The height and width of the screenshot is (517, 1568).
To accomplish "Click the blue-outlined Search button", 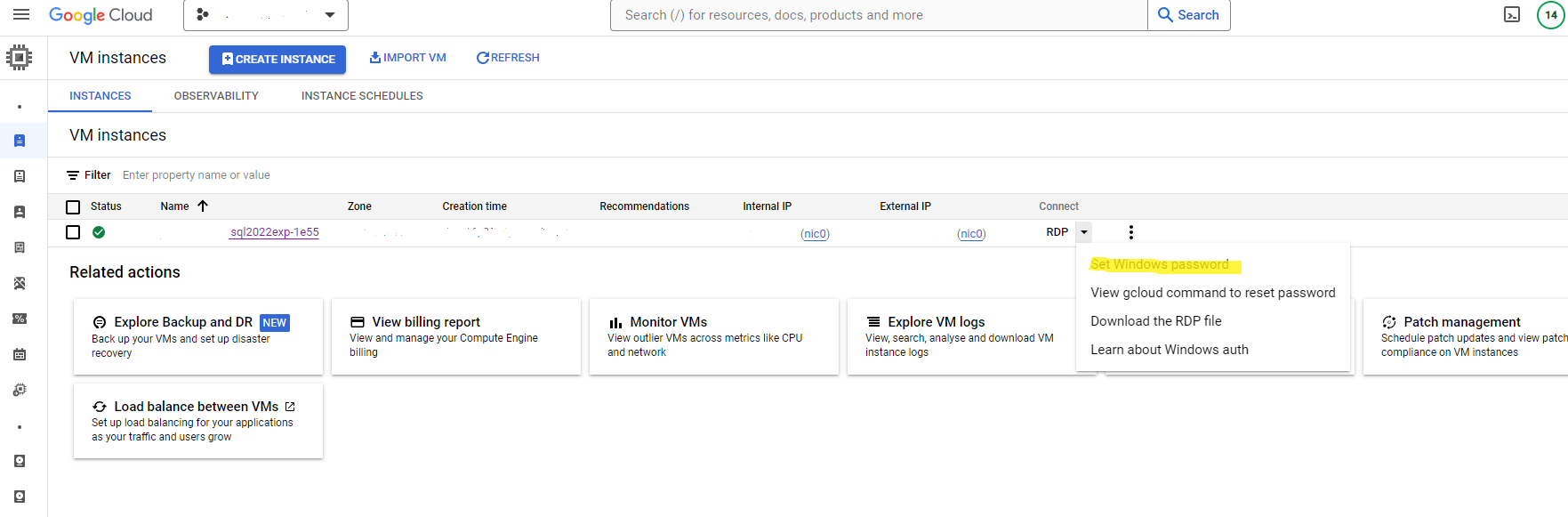I will coord(1189,15).
